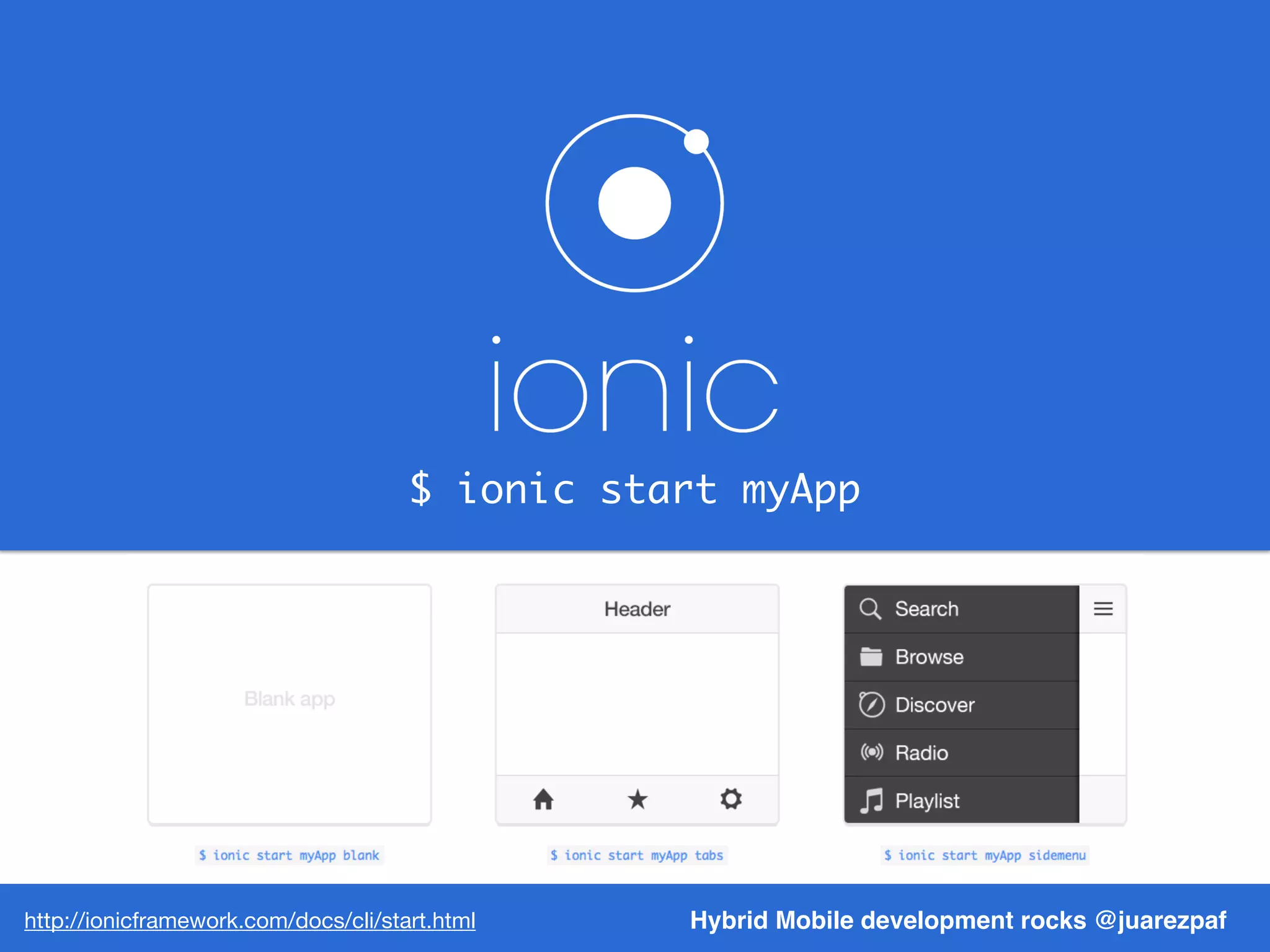Click the large $ ionic start myApp text

[x=635, y=490]
